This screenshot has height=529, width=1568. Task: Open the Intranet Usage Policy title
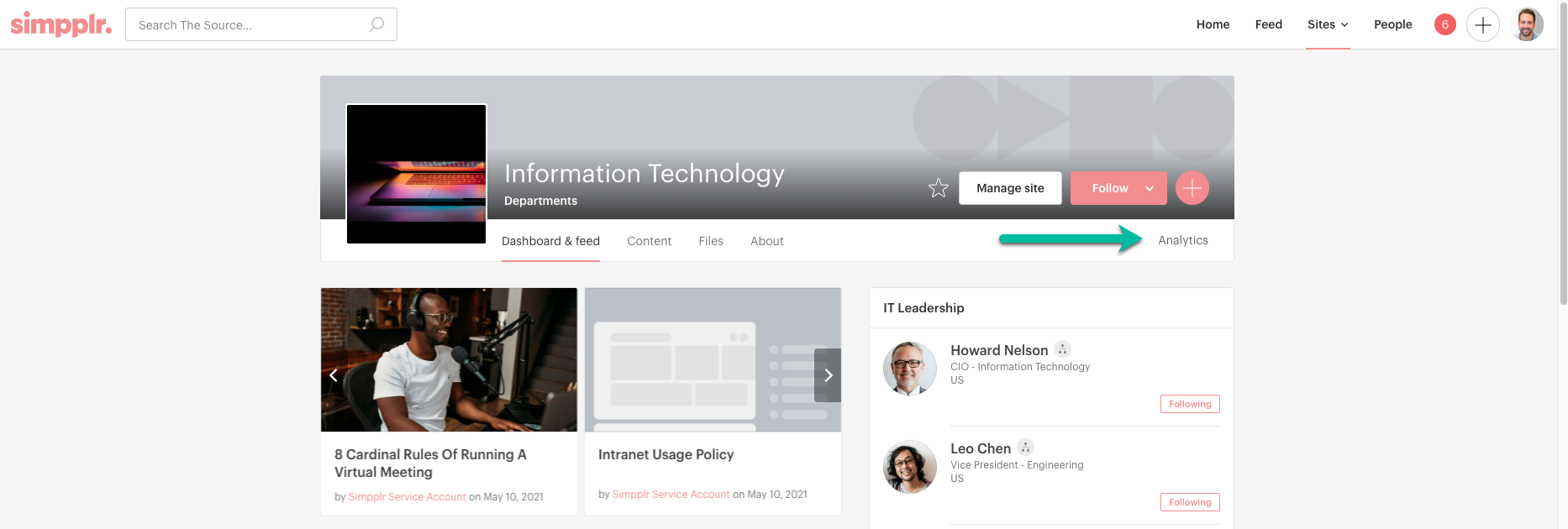(666, 454)
